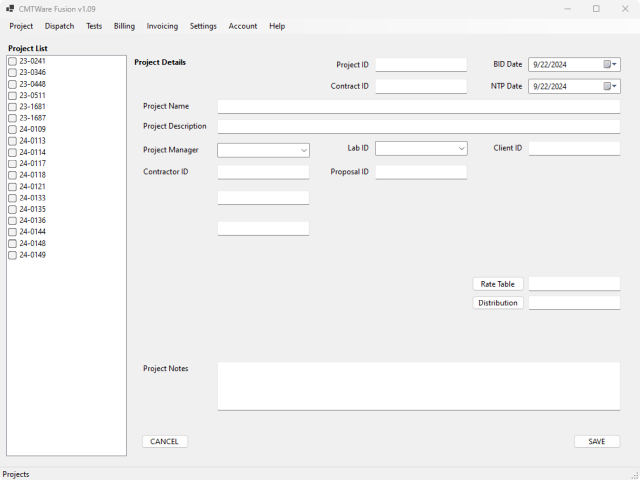The image size is (640, 480).
Task: Open the Settings menu
Action: (203, 26)
